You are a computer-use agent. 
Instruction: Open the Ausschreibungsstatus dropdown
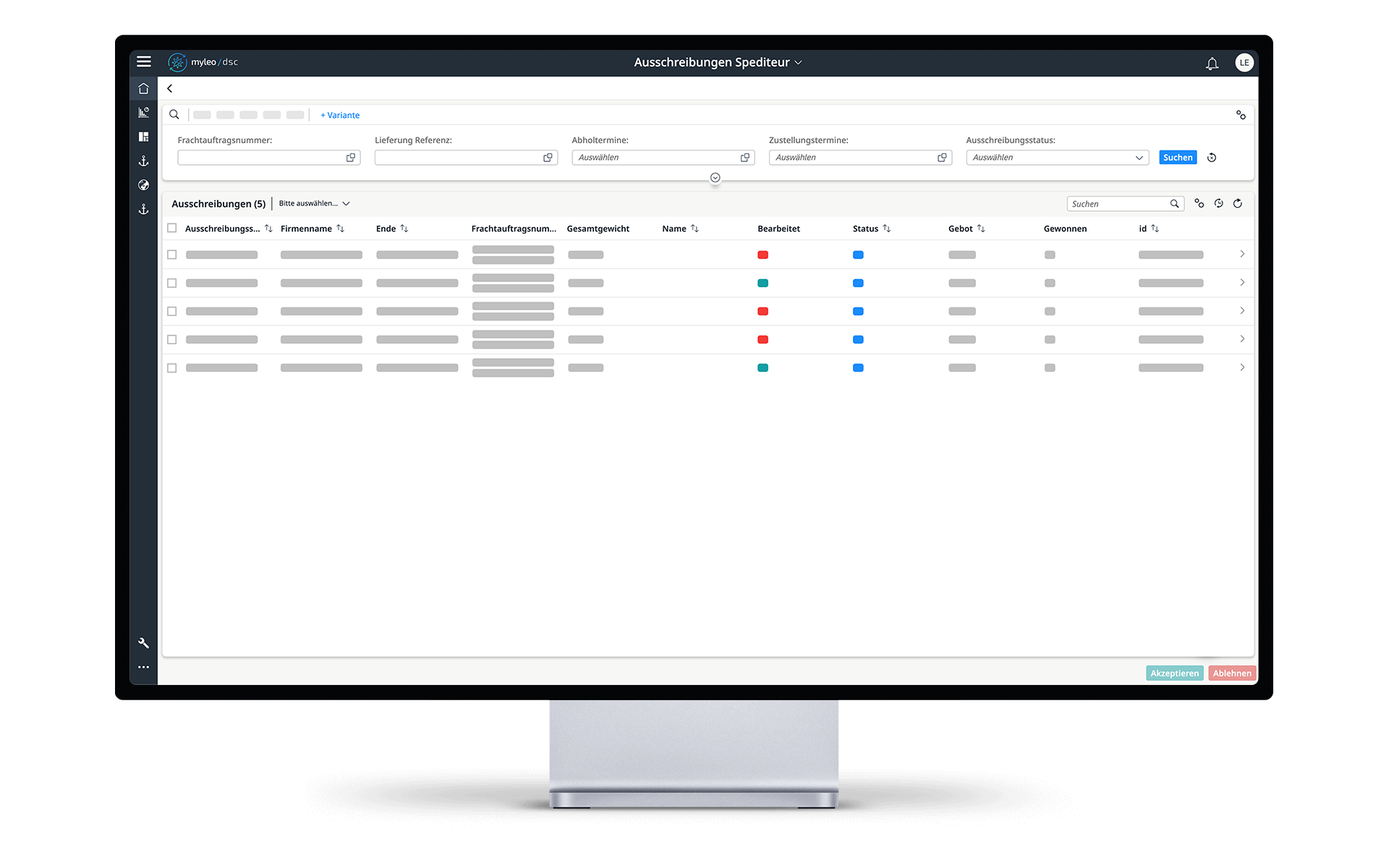[x=1057, y=158]
